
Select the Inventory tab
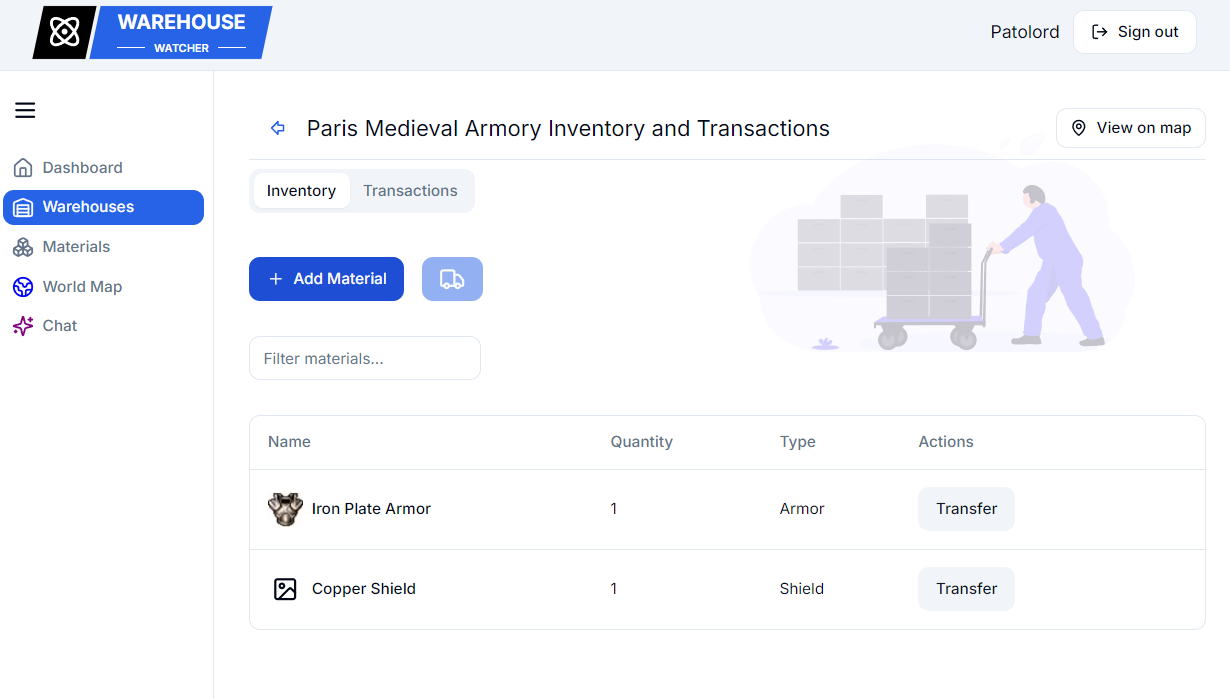tap(301, 190)
